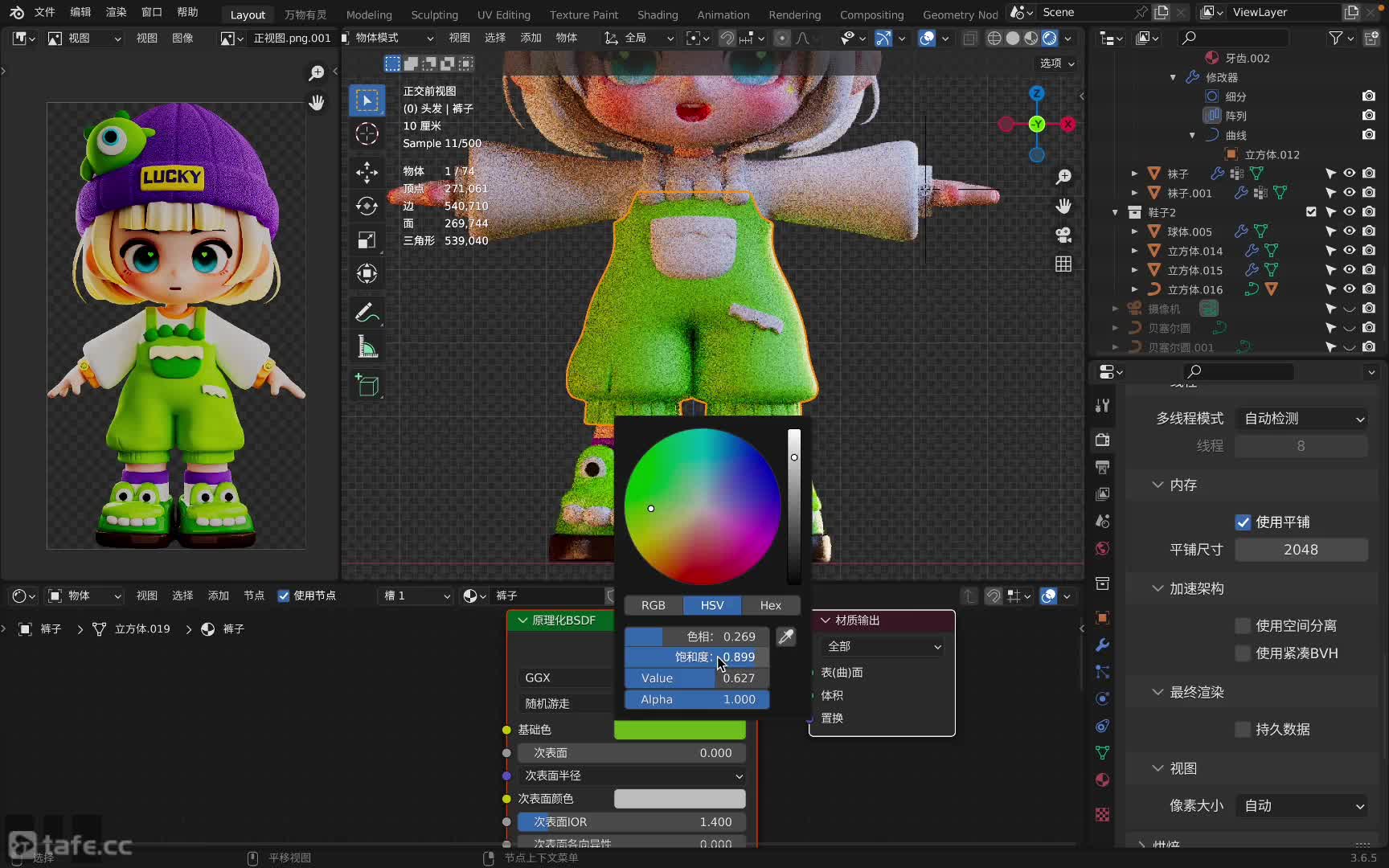Image resolution: width=1389 pixels, height=868 pixels.
Task: Open 次表面半径 dropdown in BSDF node
Action: (x=632, y=776)
